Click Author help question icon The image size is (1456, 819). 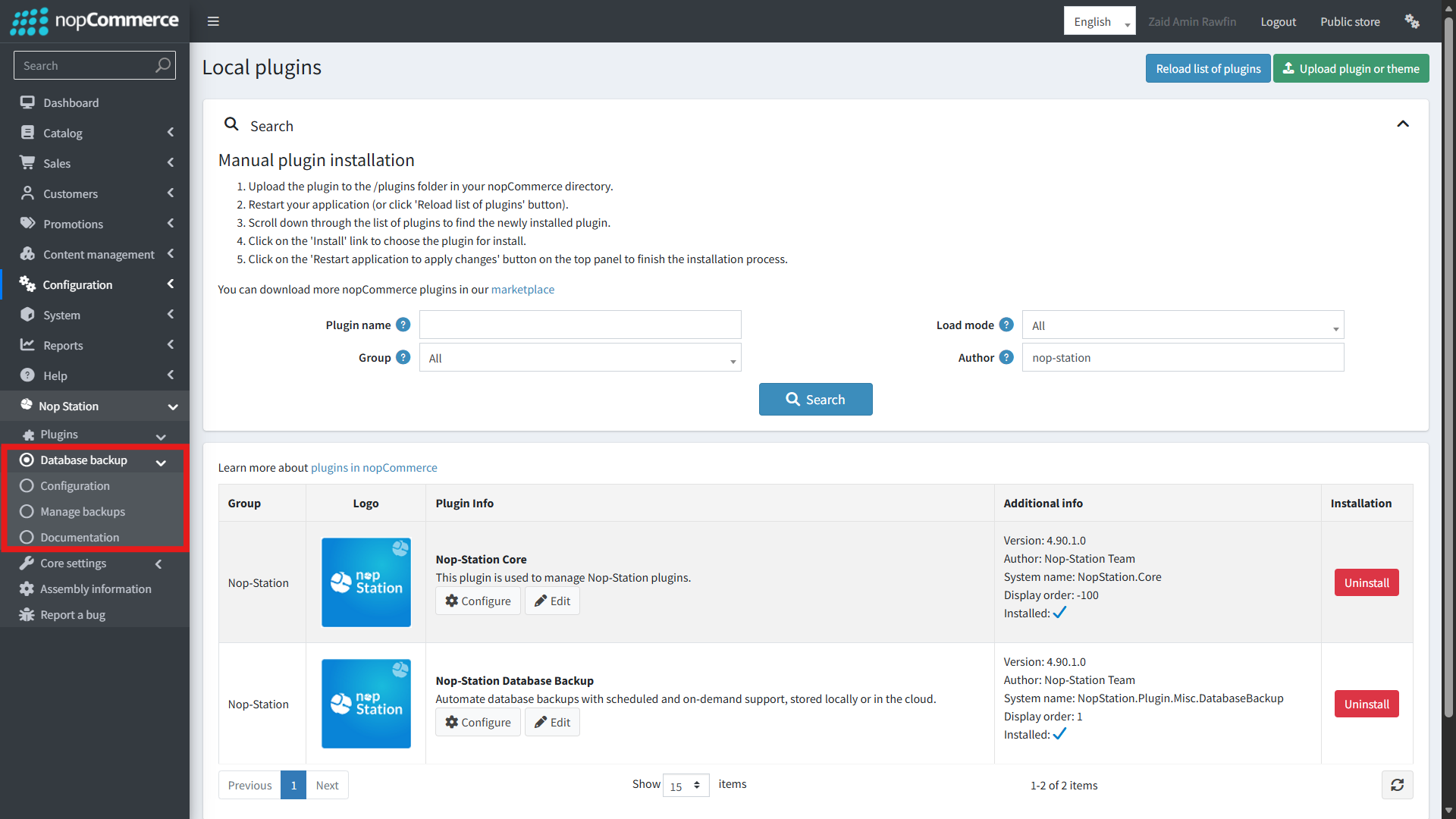click(1006, 357)
